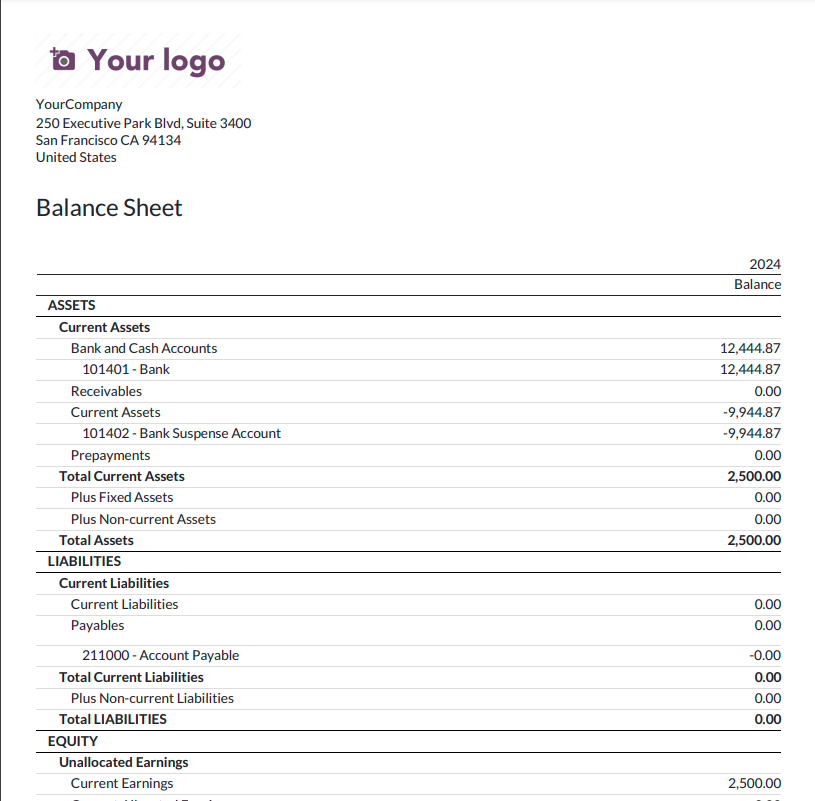This screenshot has width=815, height=801.
Task: Select the 101401 - Bank account line
Action: tap(126, 369)
